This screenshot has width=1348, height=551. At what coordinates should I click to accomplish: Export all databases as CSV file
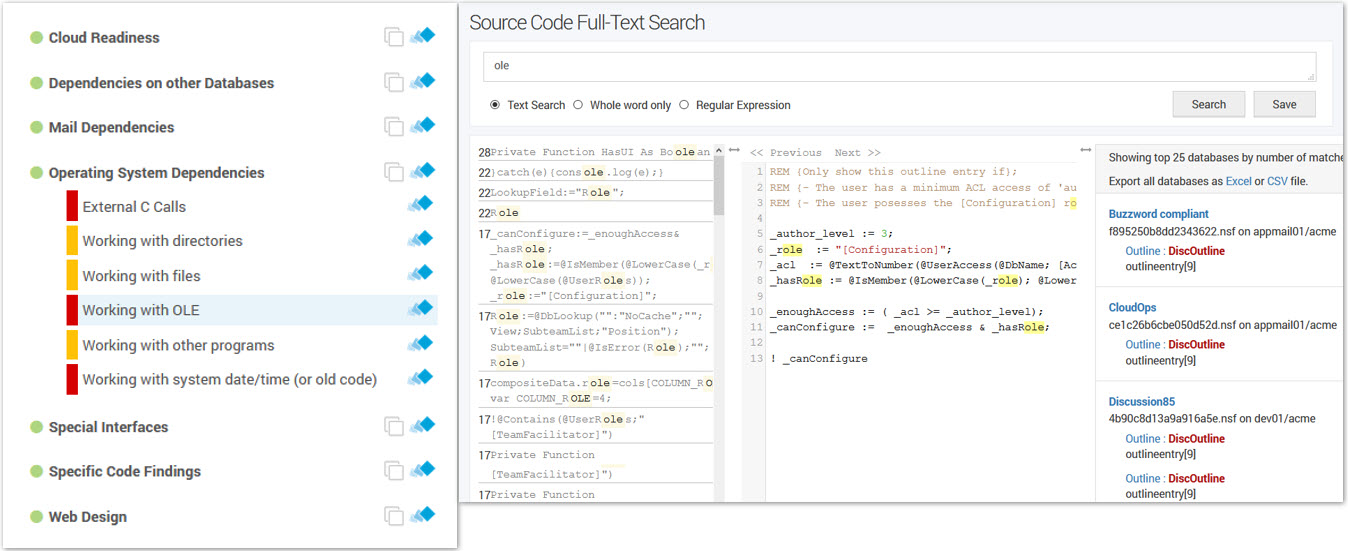tap(1277, 182)
